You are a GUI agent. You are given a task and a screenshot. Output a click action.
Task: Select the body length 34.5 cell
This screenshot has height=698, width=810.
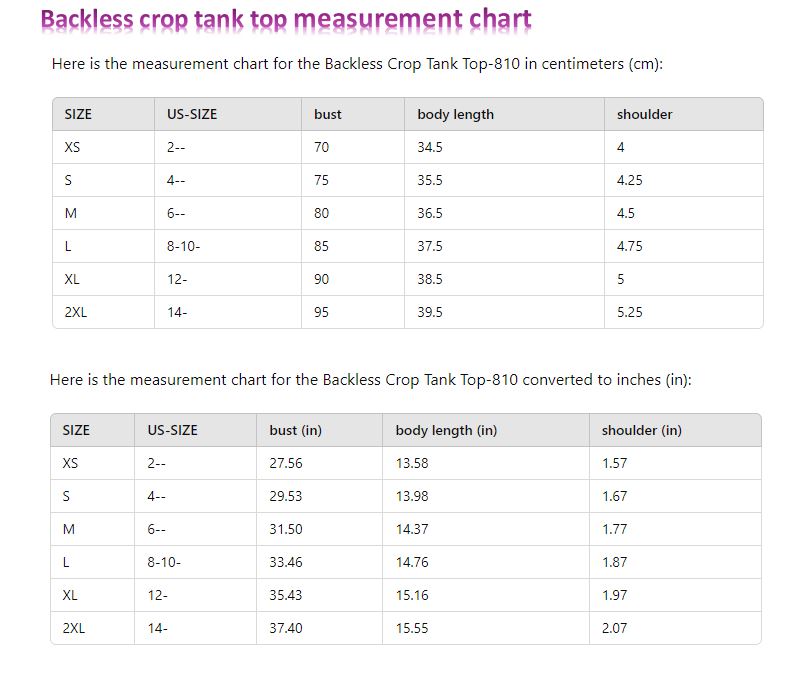coord(430,147)
